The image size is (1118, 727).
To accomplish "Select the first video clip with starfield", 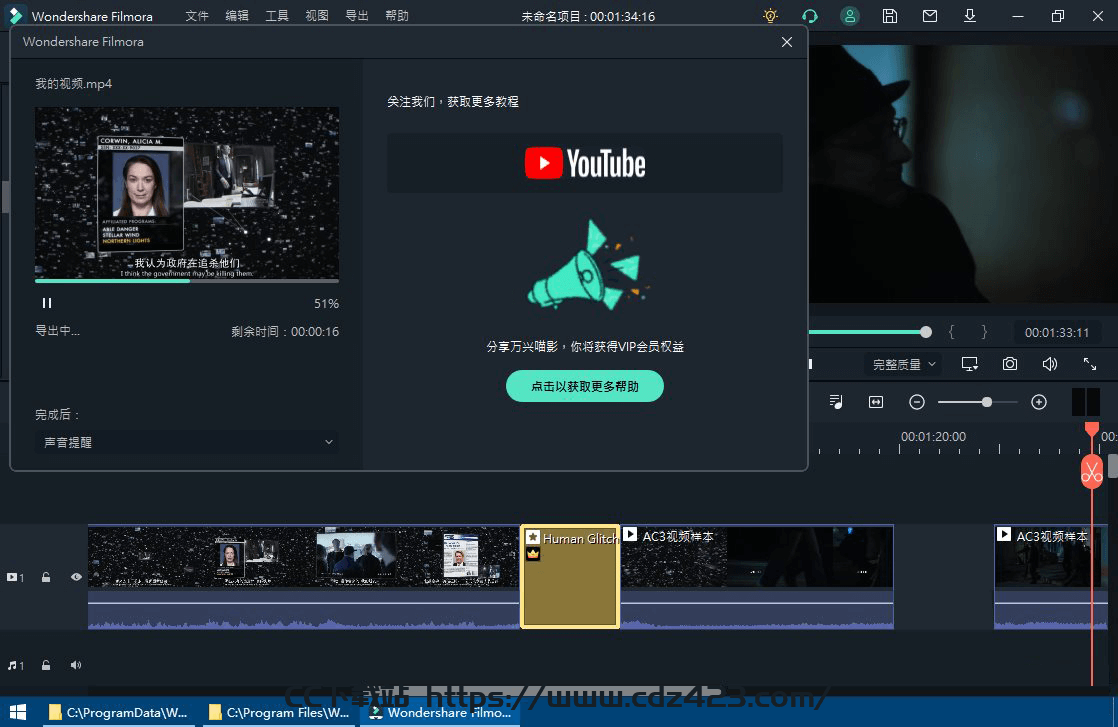I will point(304,577).
